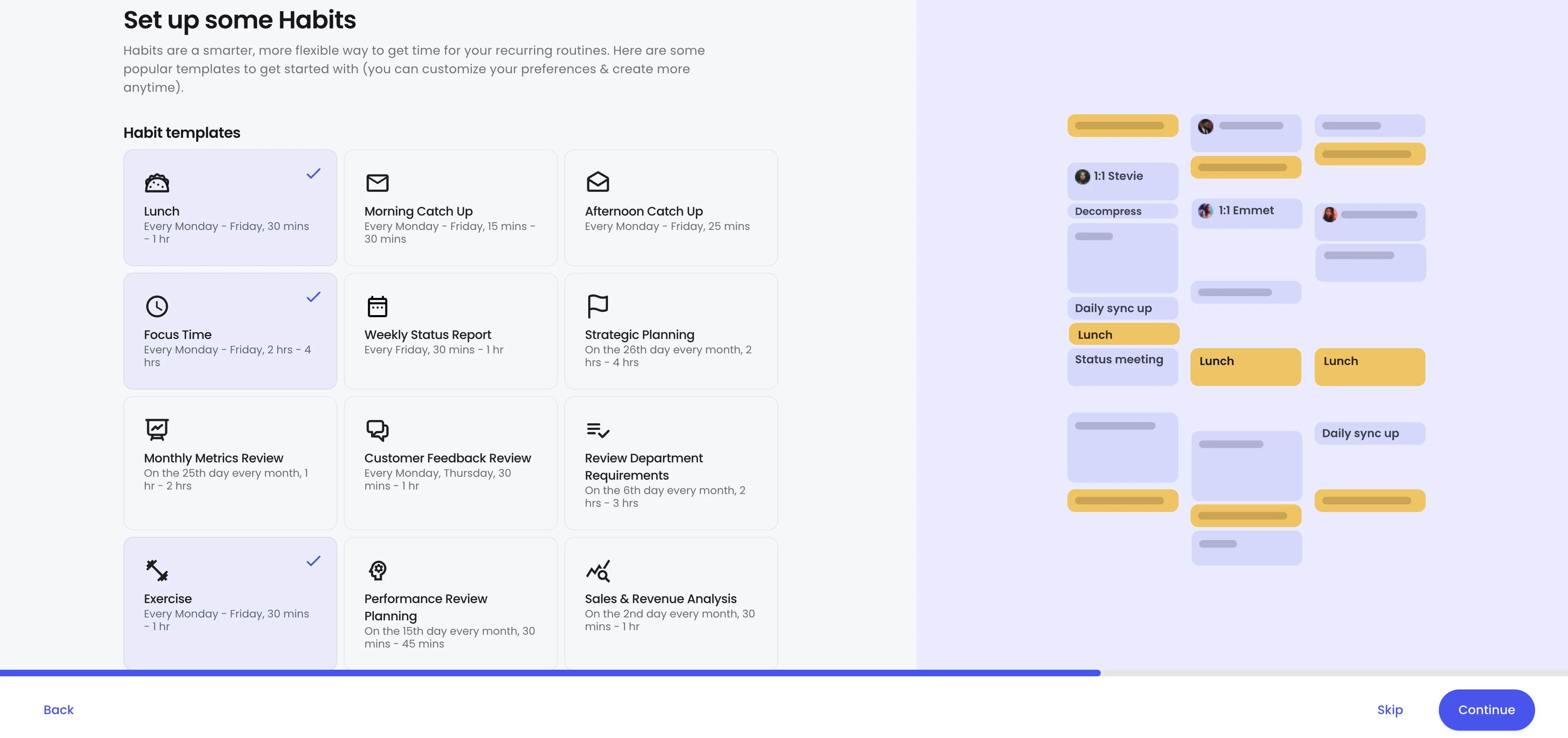The height and width of the screenshot is (738, 1568).
Task: Untick the Exercise habit checkmark
Action: coord(313,561)
